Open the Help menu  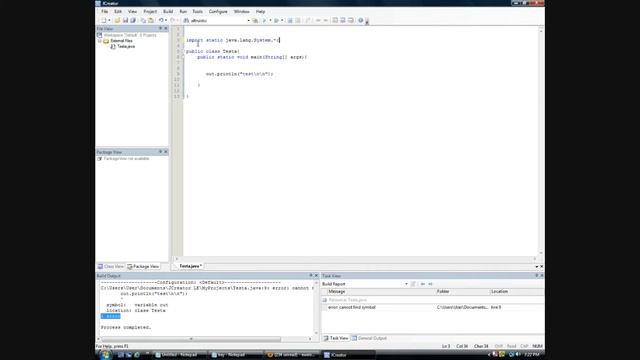260,11
